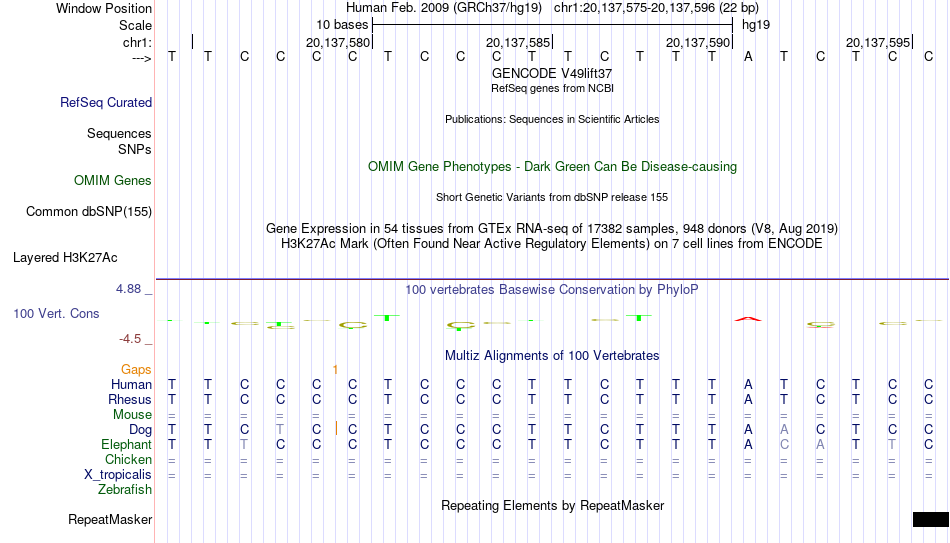Click the Window Position label
The height and width of the screenshot is (543, 950).
pyautogui.click(x=104, y=8)
